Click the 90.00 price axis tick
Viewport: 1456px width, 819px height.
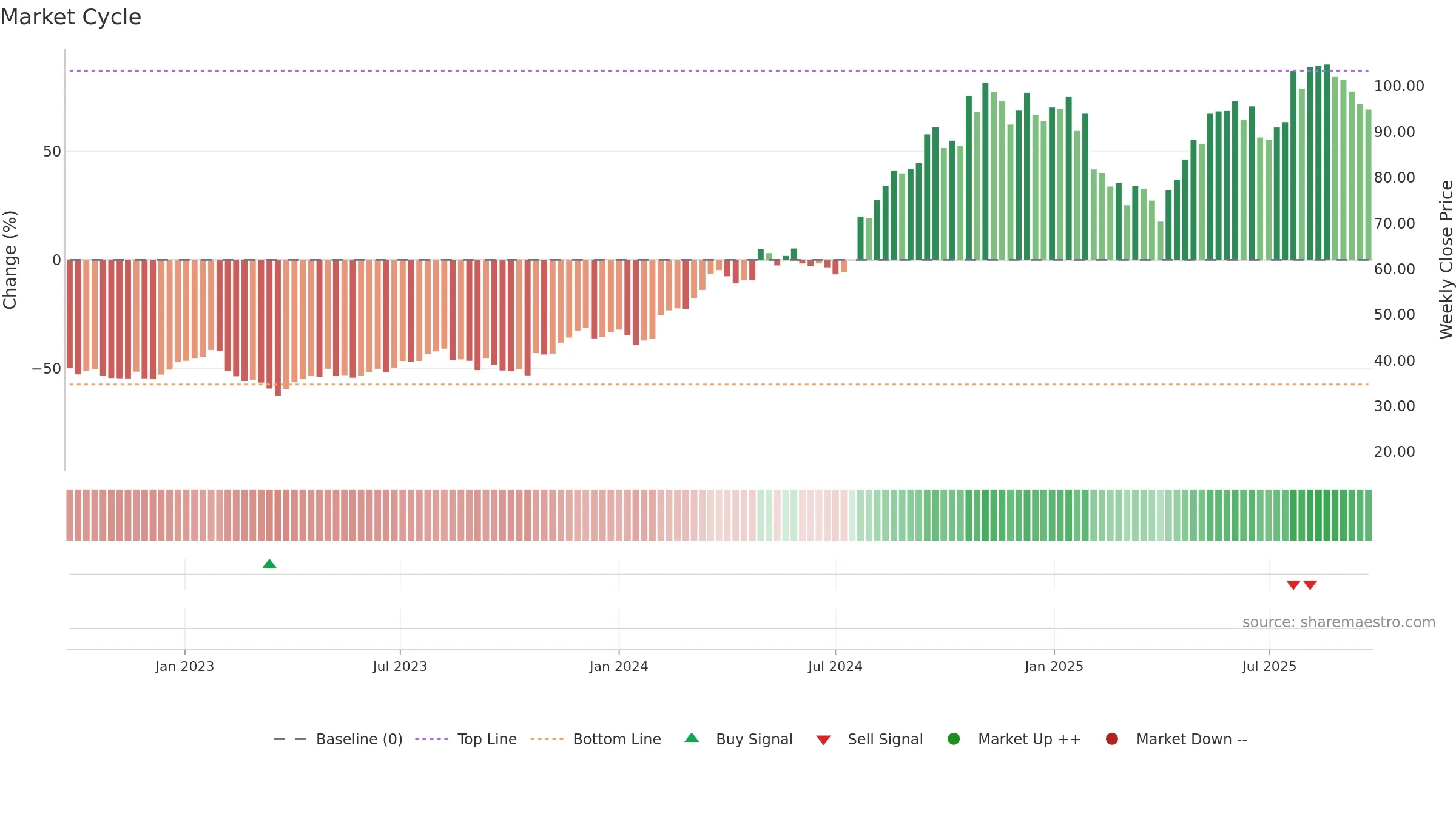coord(1394,132)
